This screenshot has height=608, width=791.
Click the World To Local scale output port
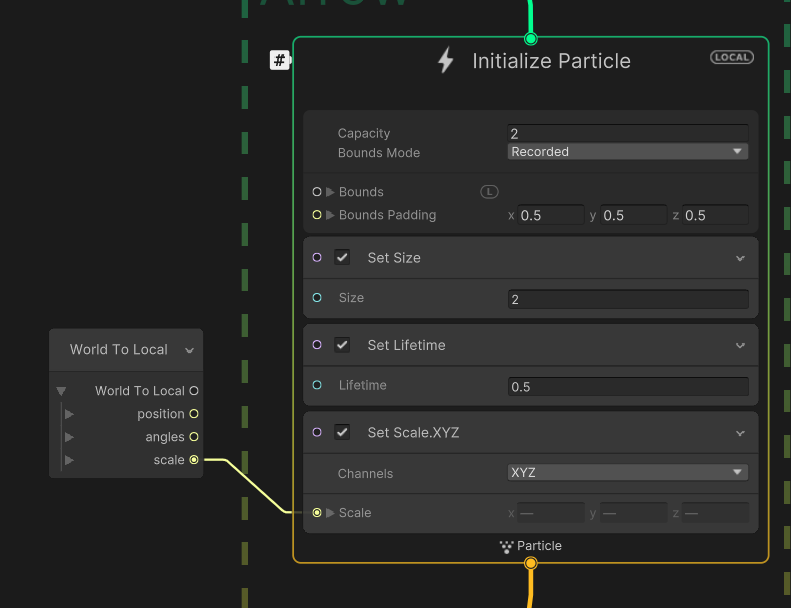click(x=194, y=460)
